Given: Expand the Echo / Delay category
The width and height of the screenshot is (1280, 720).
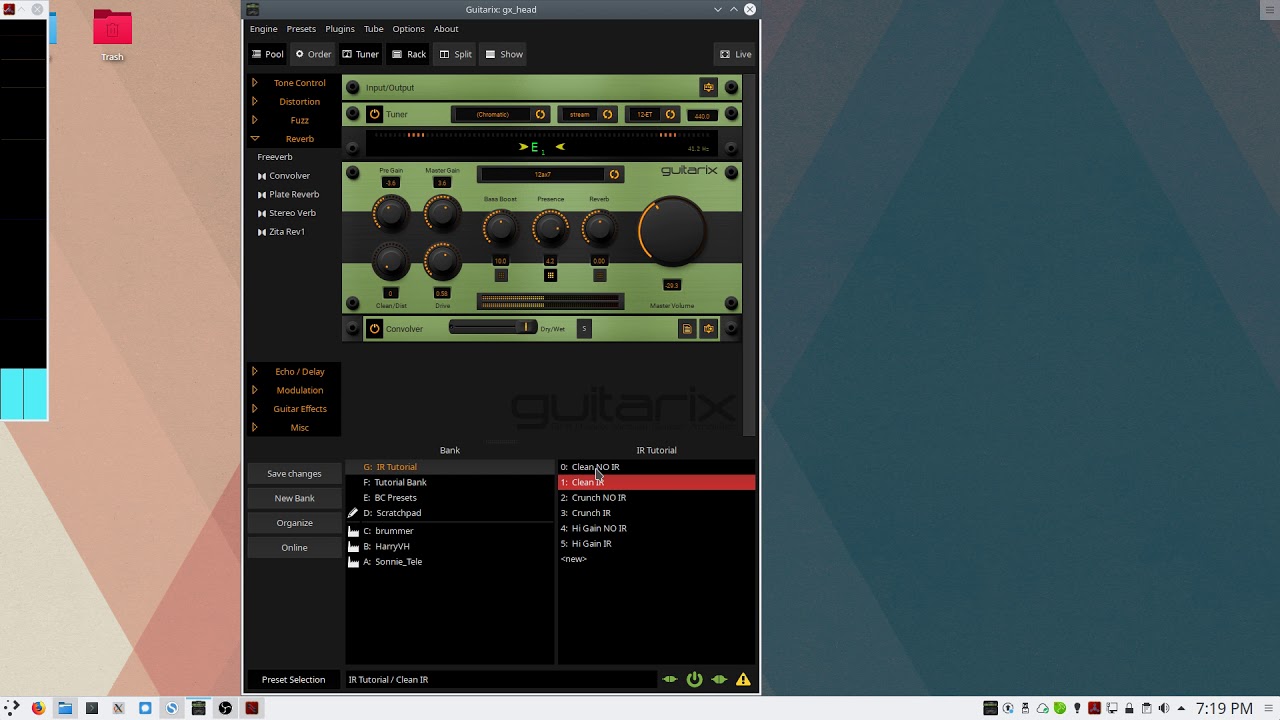Looking at the screenshot, I should click(x=254, y=371).
